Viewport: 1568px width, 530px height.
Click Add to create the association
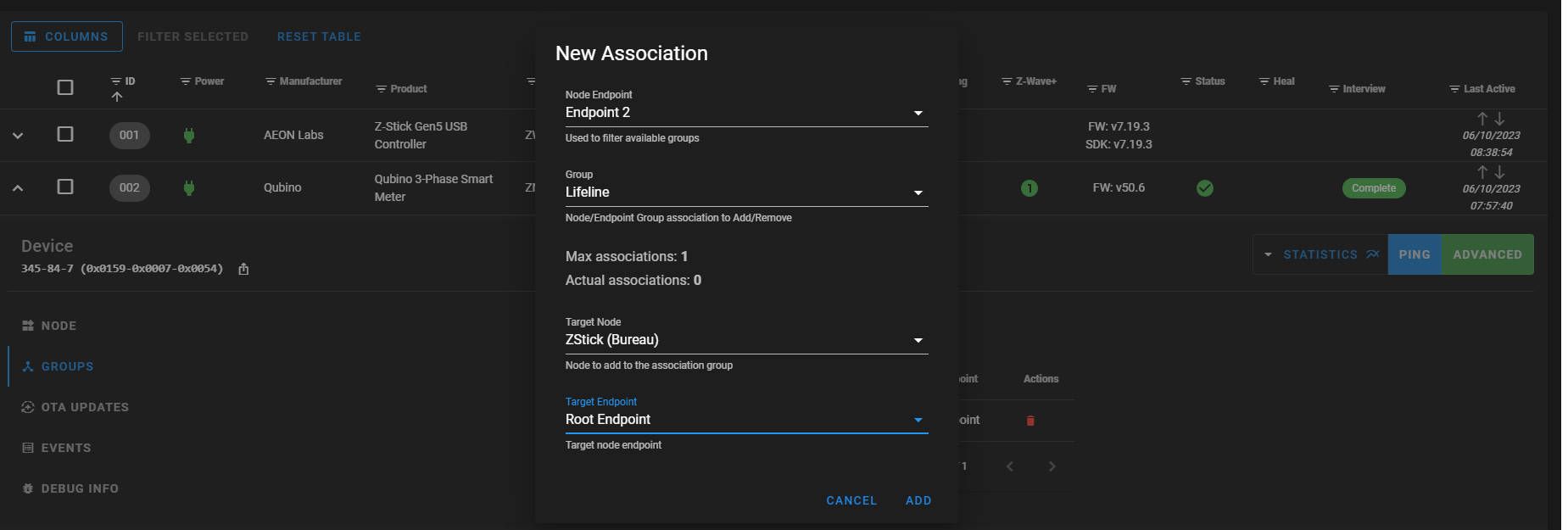[x=918, y=500]
